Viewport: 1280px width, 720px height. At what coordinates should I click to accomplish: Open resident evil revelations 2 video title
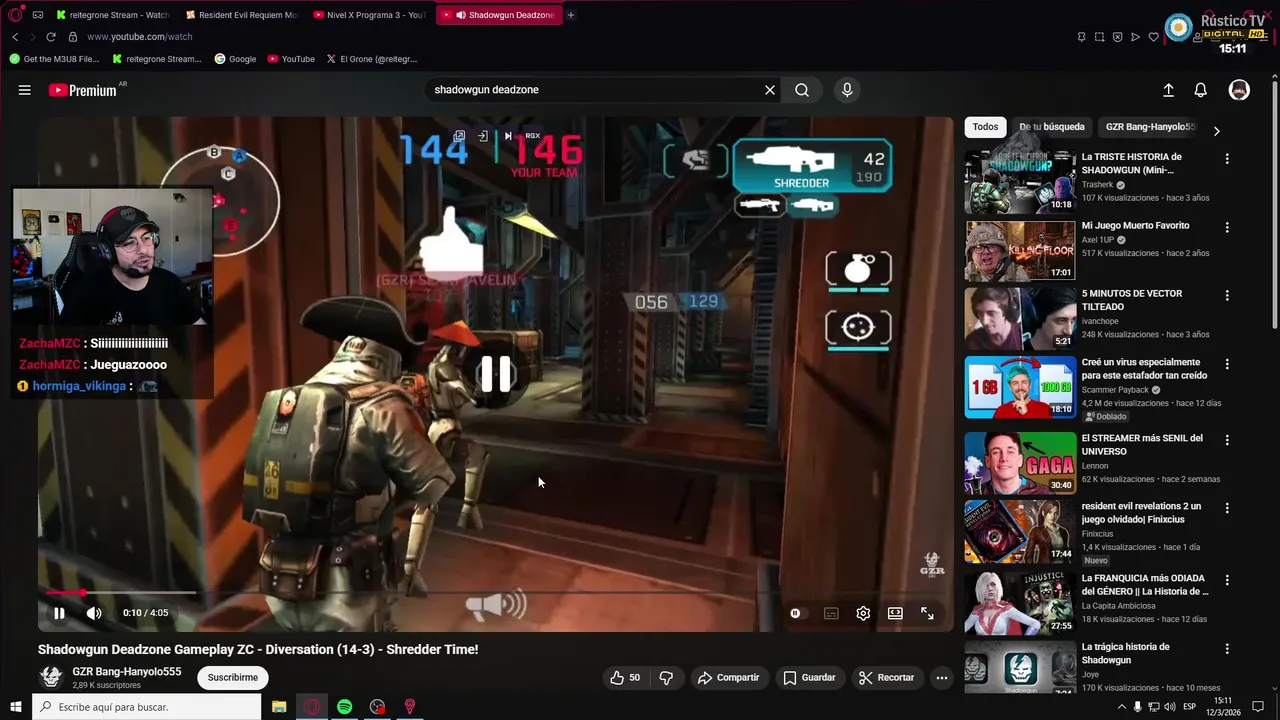(1141, 513)
